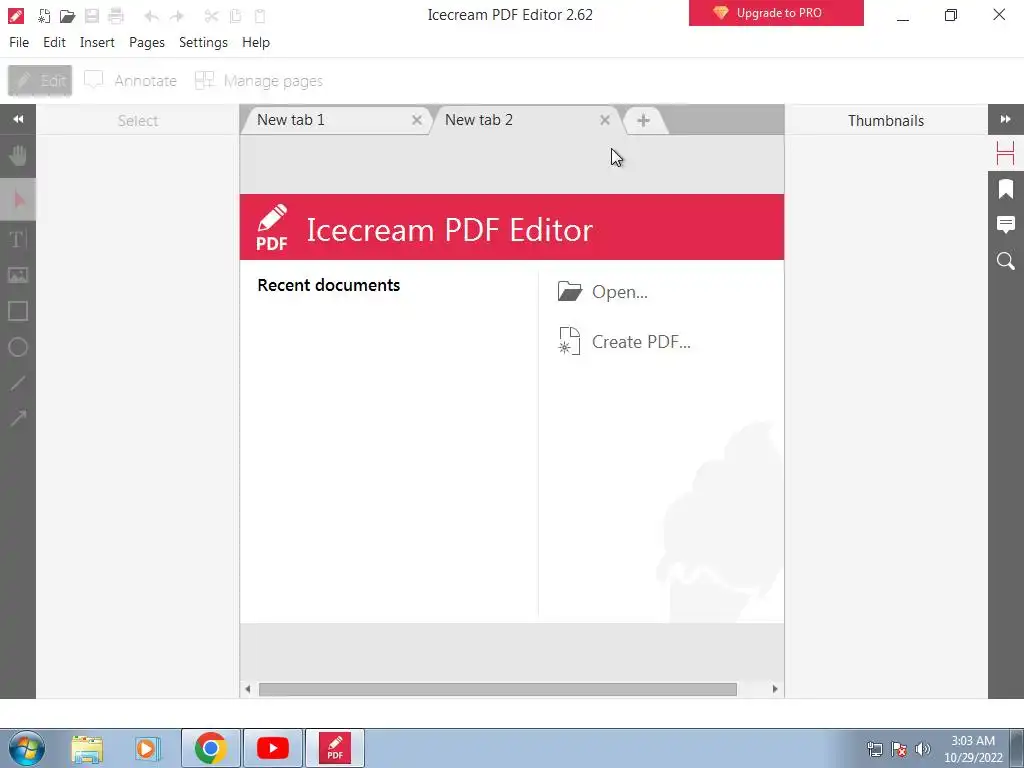Click the redo arrow icon
This screenshot has width=1024, height=768.
[176, 16]
